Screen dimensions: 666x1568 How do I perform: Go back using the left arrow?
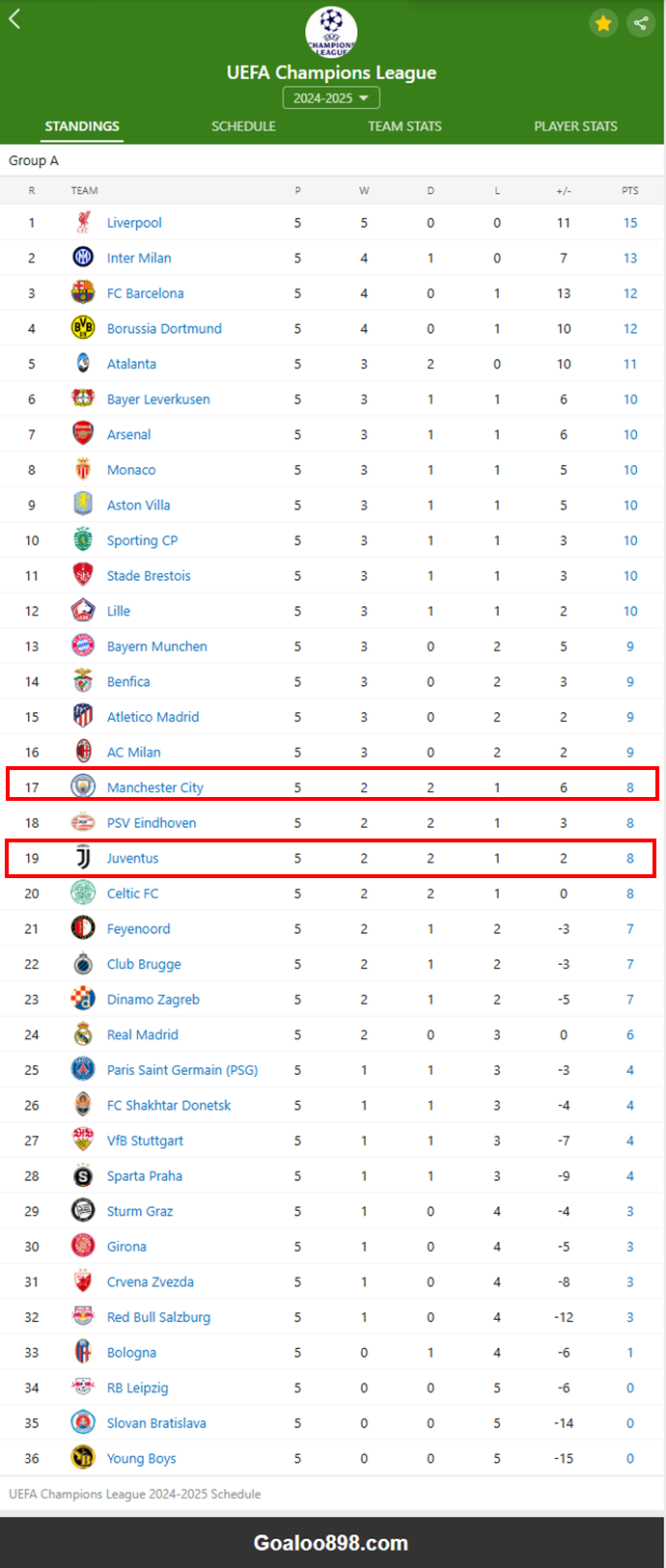tap(14, 18)
